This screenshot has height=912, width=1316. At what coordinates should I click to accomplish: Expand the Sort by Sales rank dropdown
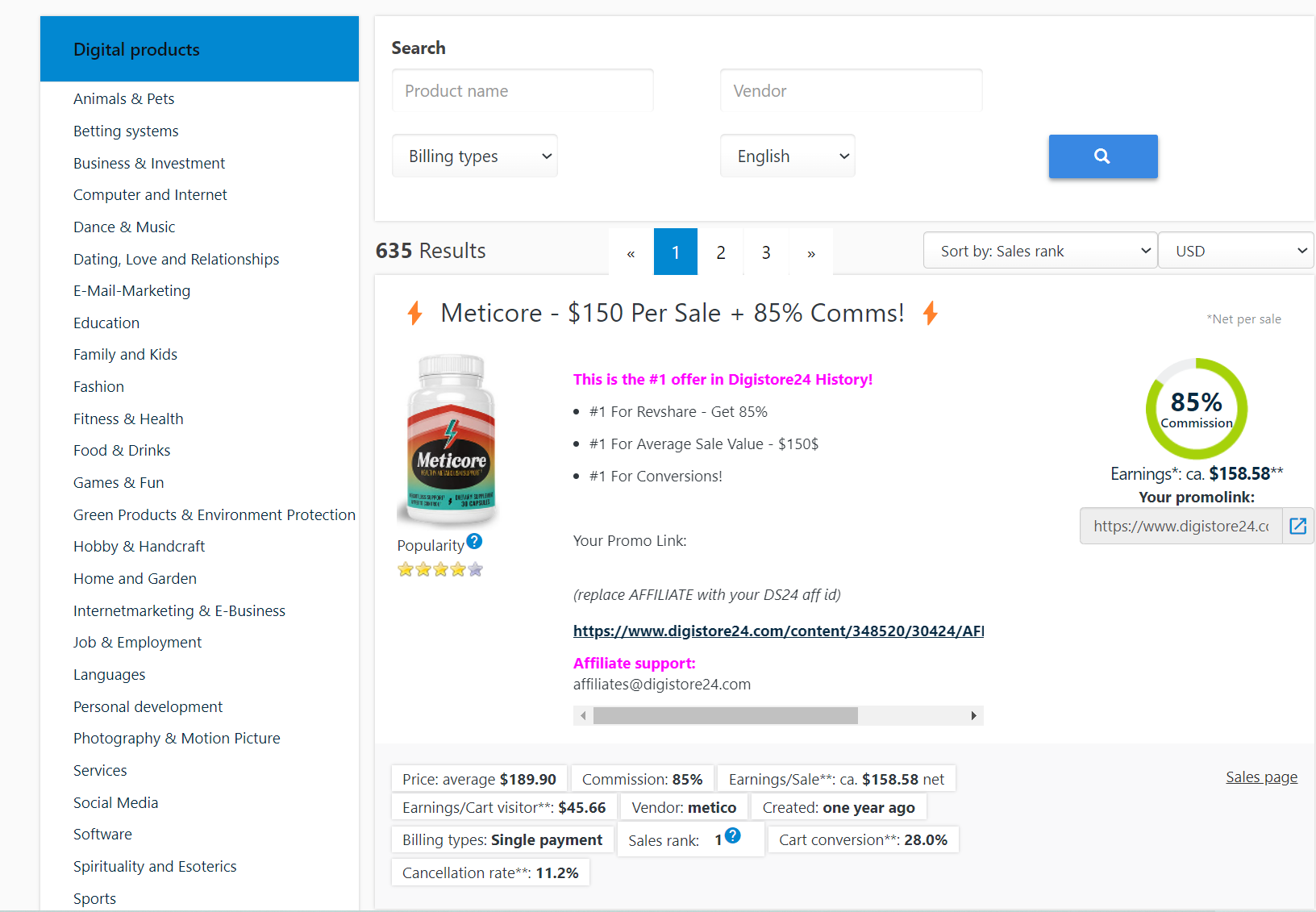point(1039,252)
